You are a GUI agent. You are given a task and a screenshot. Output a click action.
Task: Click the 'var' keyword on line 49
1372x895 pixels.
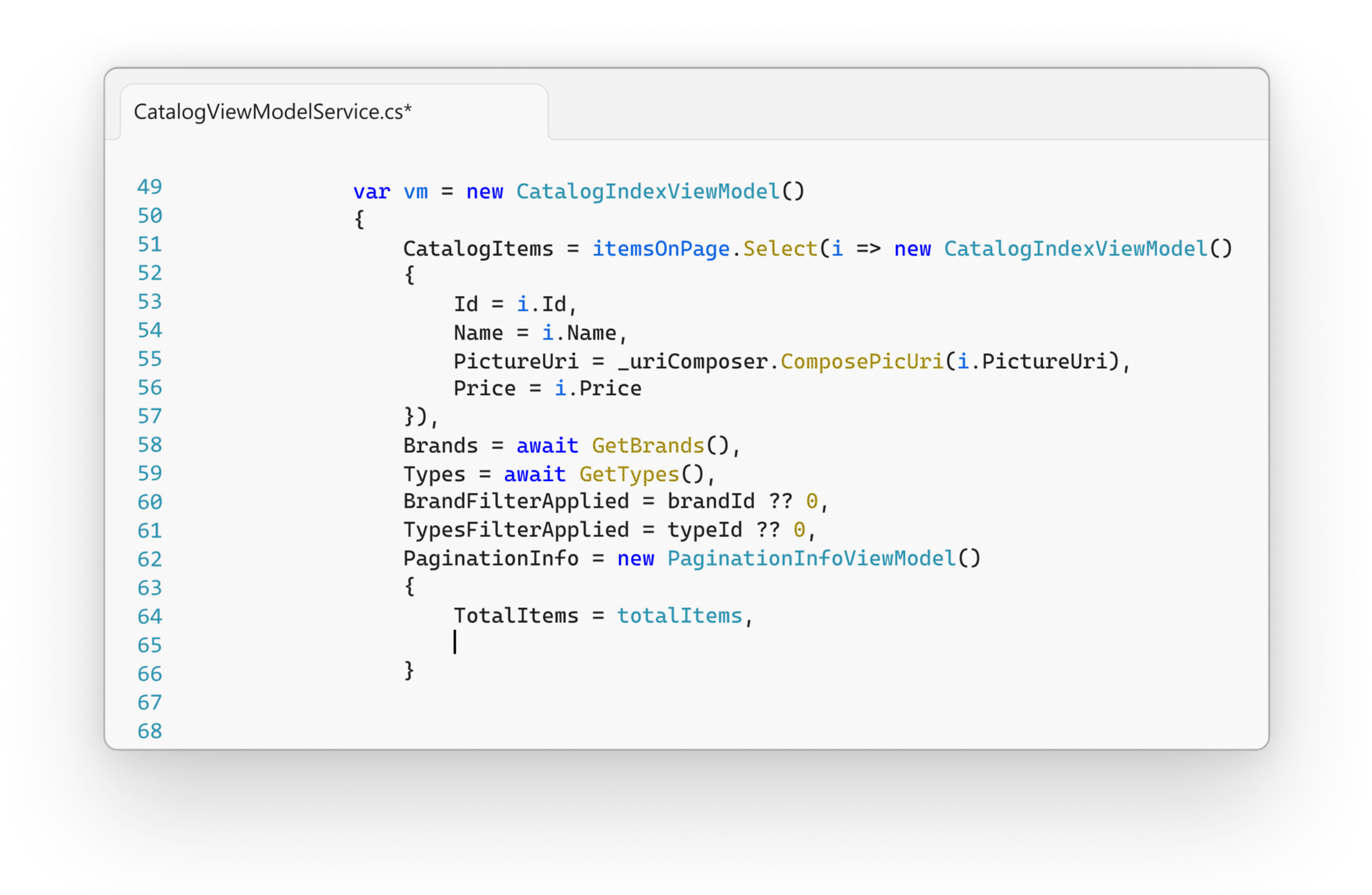click(x=371, y=192)
